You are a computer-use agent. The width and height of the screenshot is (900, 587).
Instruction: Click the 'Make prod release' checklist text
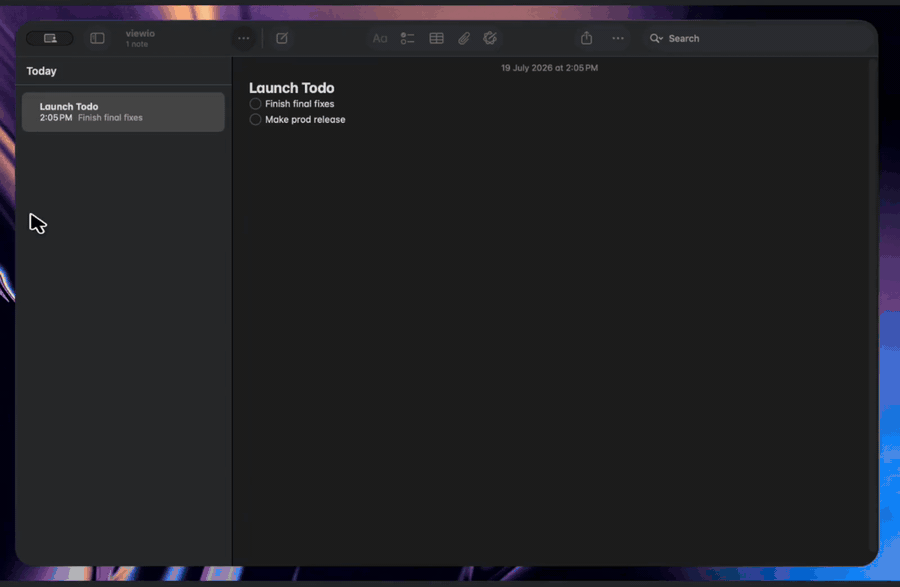click(305, 119)
